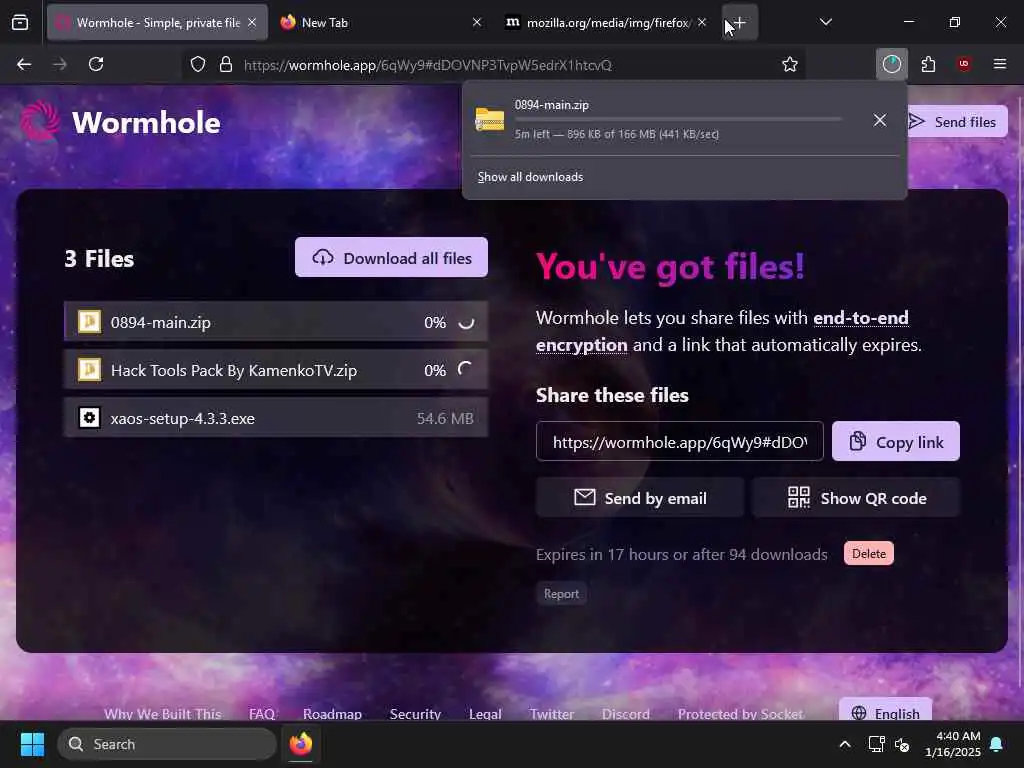This screenshot has width=1024, height=768.
Task: Show hidden system tray icons
Action: [x=844, y=744]
